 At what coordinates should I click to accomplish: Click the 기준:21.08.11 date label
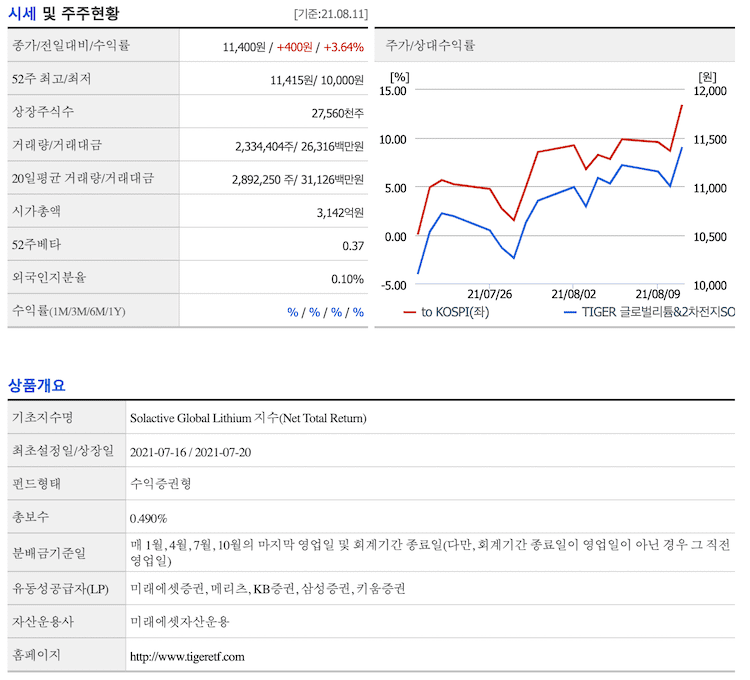tap(331, 14)
